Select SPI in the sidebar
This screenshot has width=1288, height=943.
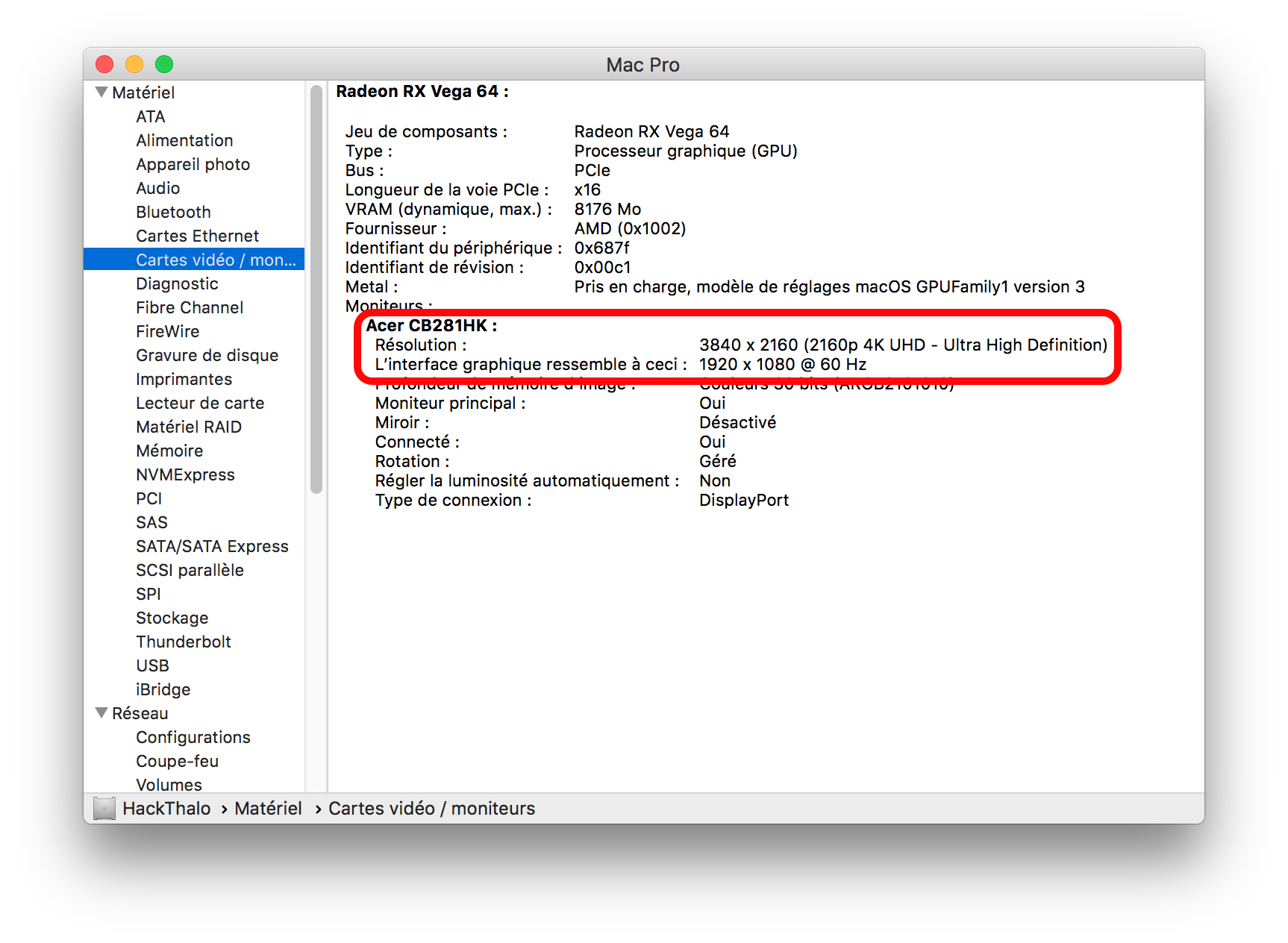(x=148, y=594)
